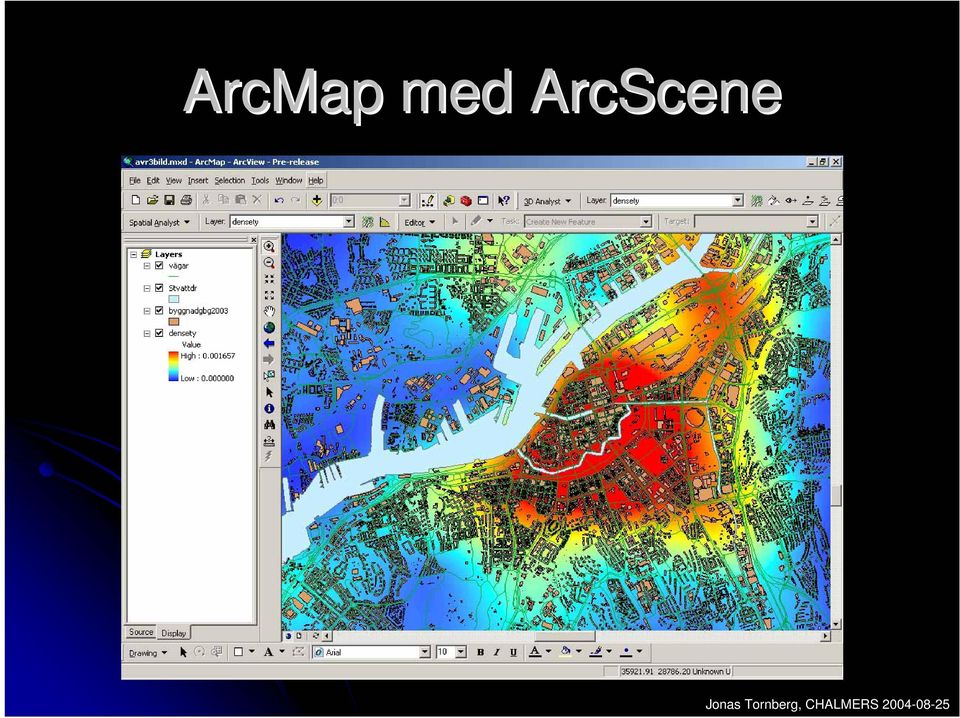The image size is (960, 718).
Task: Undo the last action
Action: [x=279, y=200]
